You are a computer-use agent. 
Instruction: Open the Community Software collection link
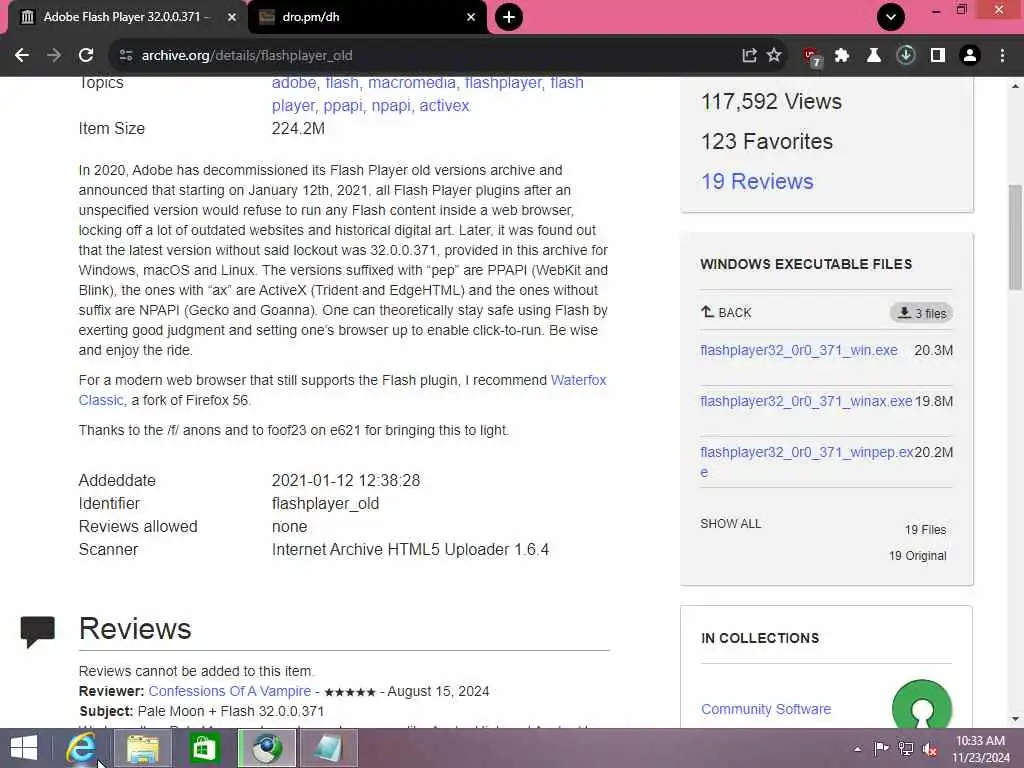(x=766, y=709)
